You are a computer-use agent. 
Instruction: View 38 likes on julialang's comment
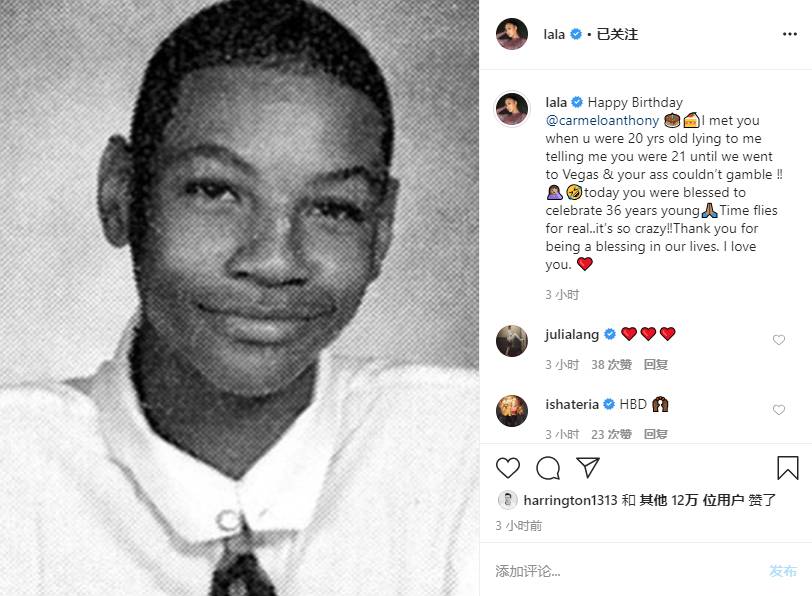coord(612,365)
